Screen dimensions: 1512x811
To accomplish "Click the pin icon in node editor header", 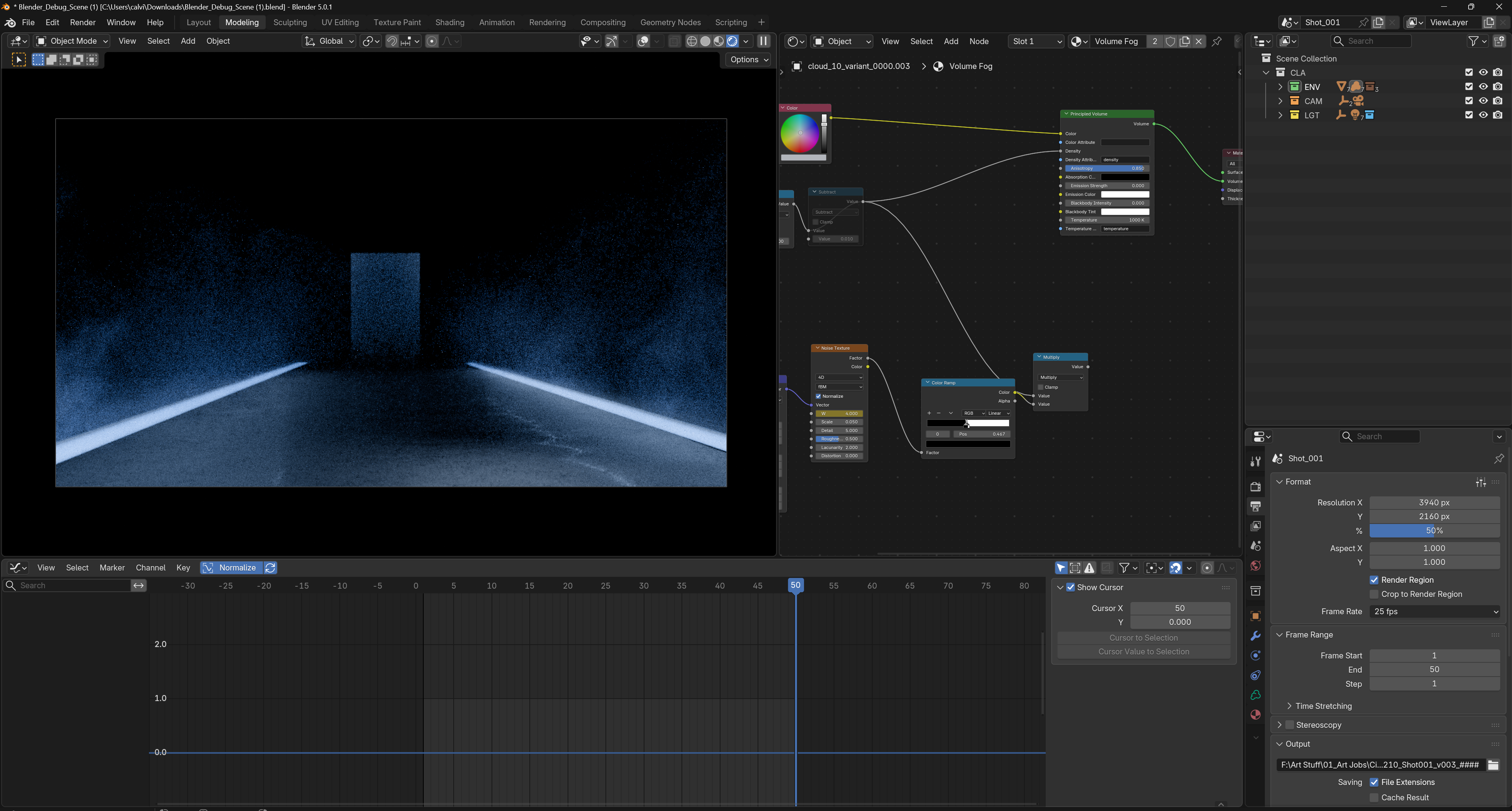I will coord(1217,41).
